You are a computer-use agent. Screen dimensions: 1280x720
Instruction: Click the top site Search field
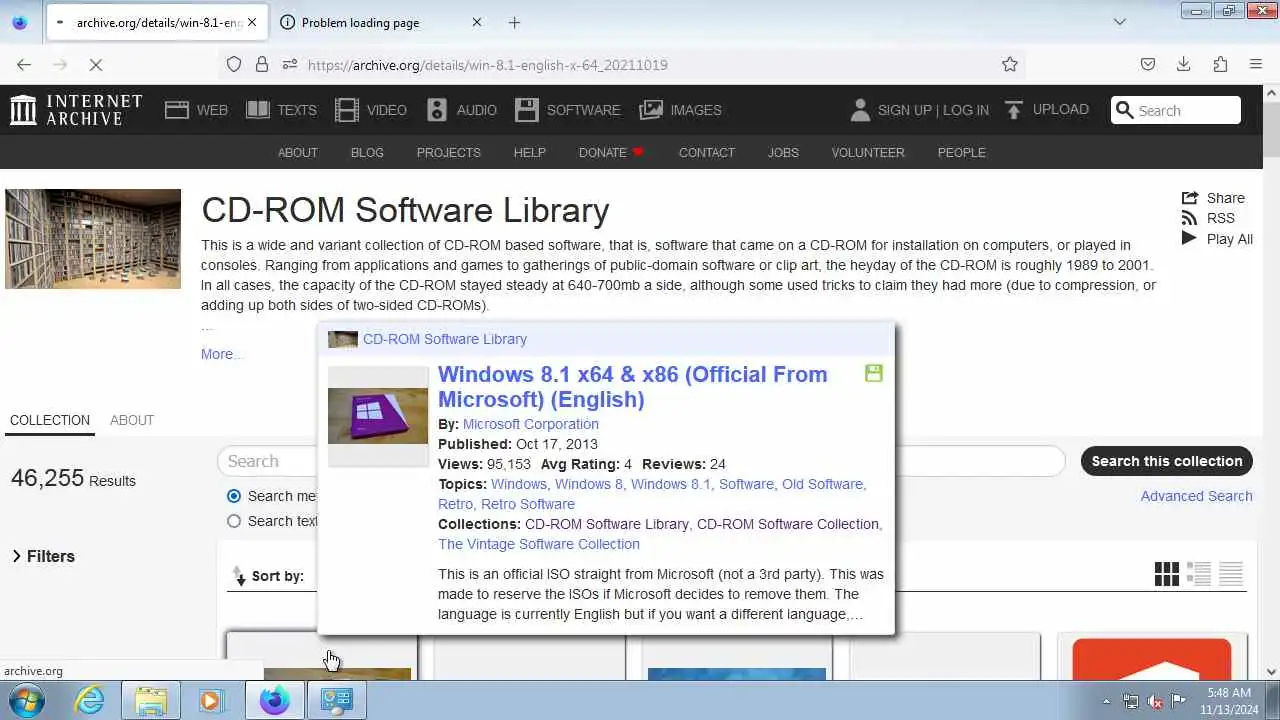point(1176,110)
